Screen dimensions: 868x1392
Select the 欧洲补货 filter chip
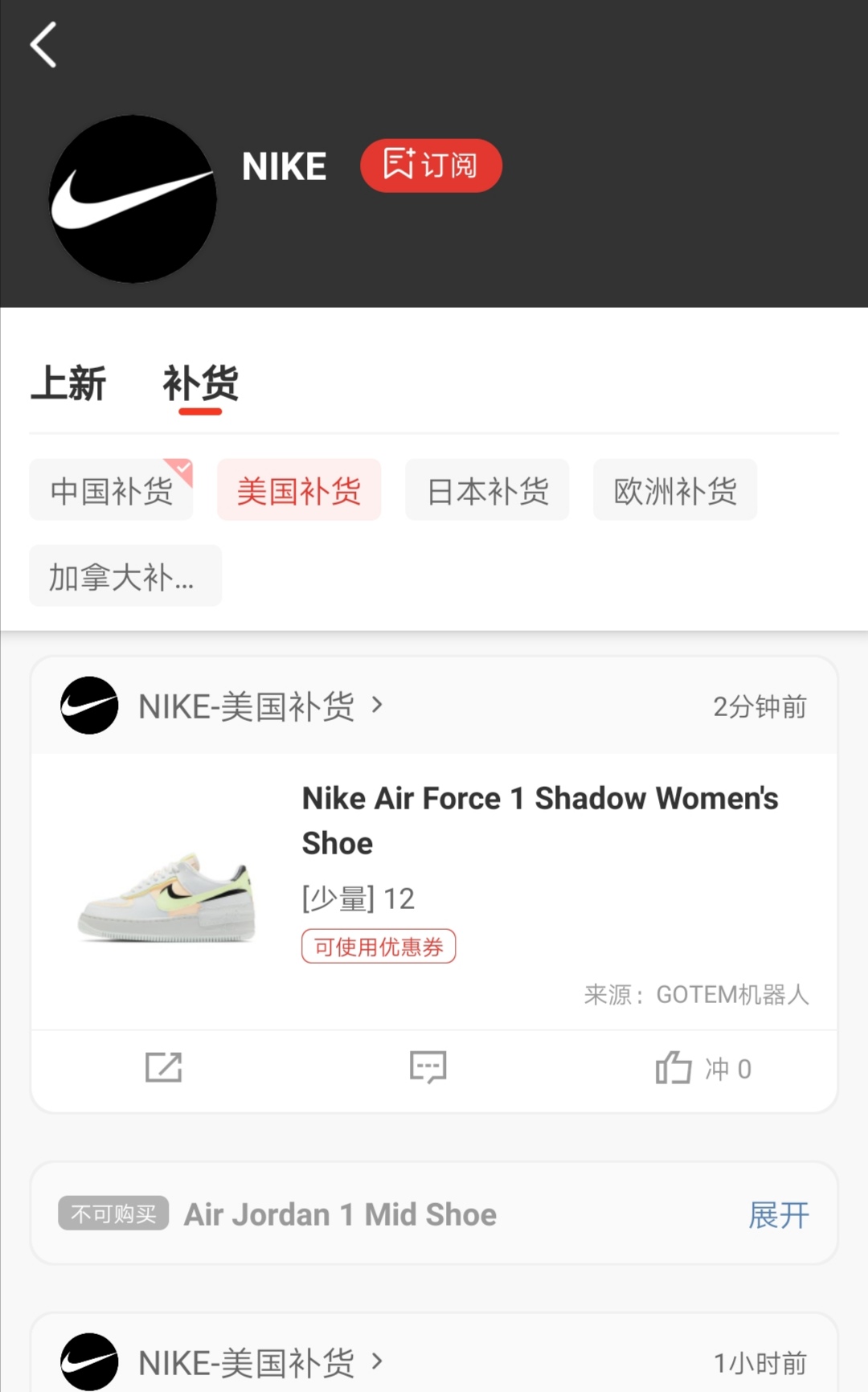pyautogui.click(x=675, y=490)
